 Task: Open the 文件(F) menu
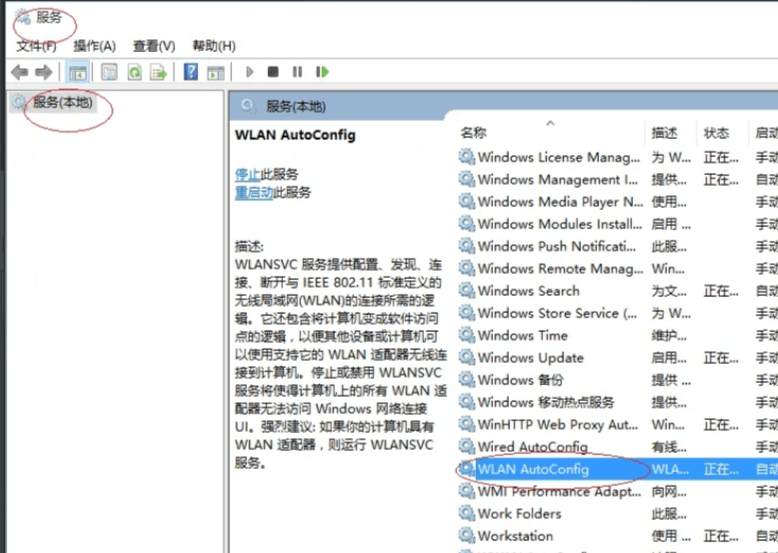pyautogui.click(x=36, y=46)
